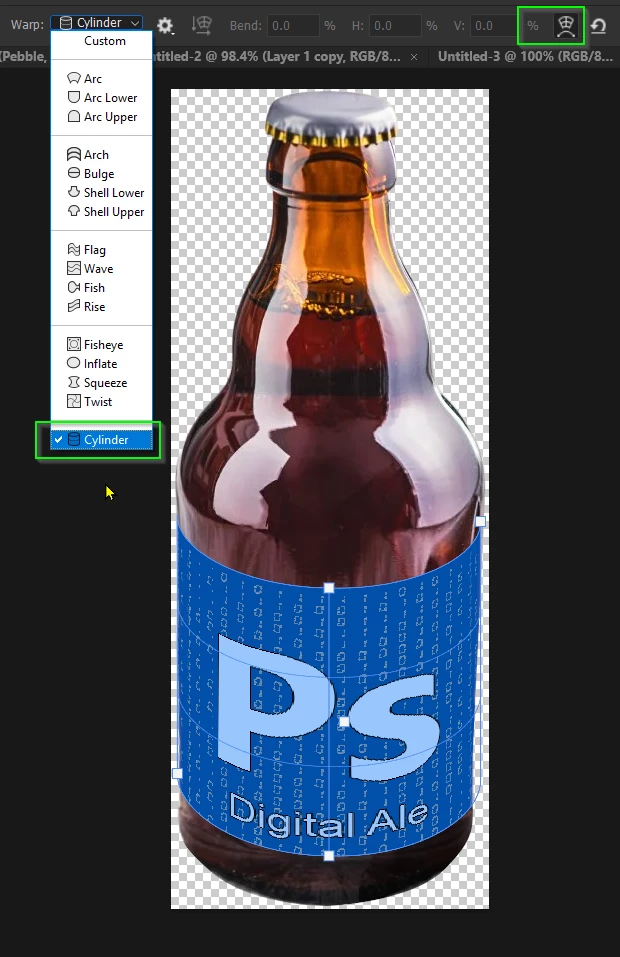Pick Shell Lower warp style
Image resolution: width=620 pixels, height=957 pixels.
pyautogui.click(x=101, y=192)
